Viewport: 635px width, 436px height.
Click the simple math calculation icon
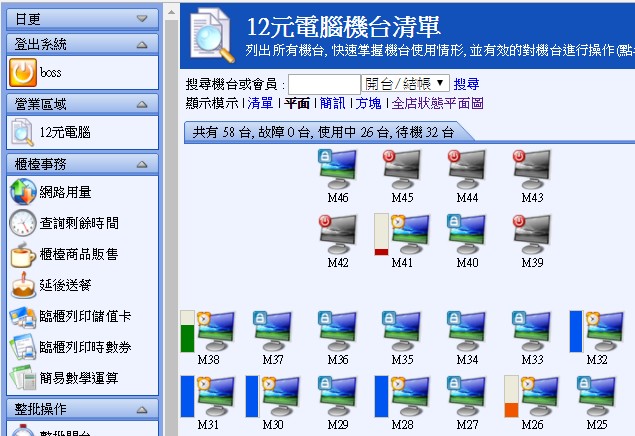tap(22, 378)
